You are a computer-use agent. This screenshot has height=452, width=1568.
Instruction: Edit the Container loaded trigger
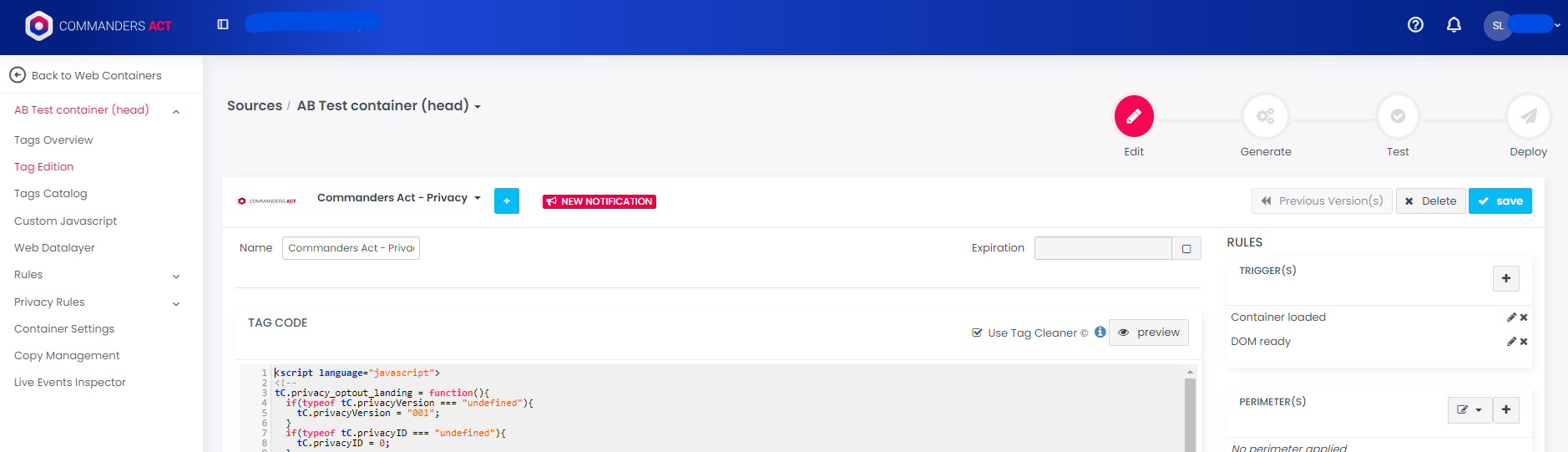pos(1511,317)
